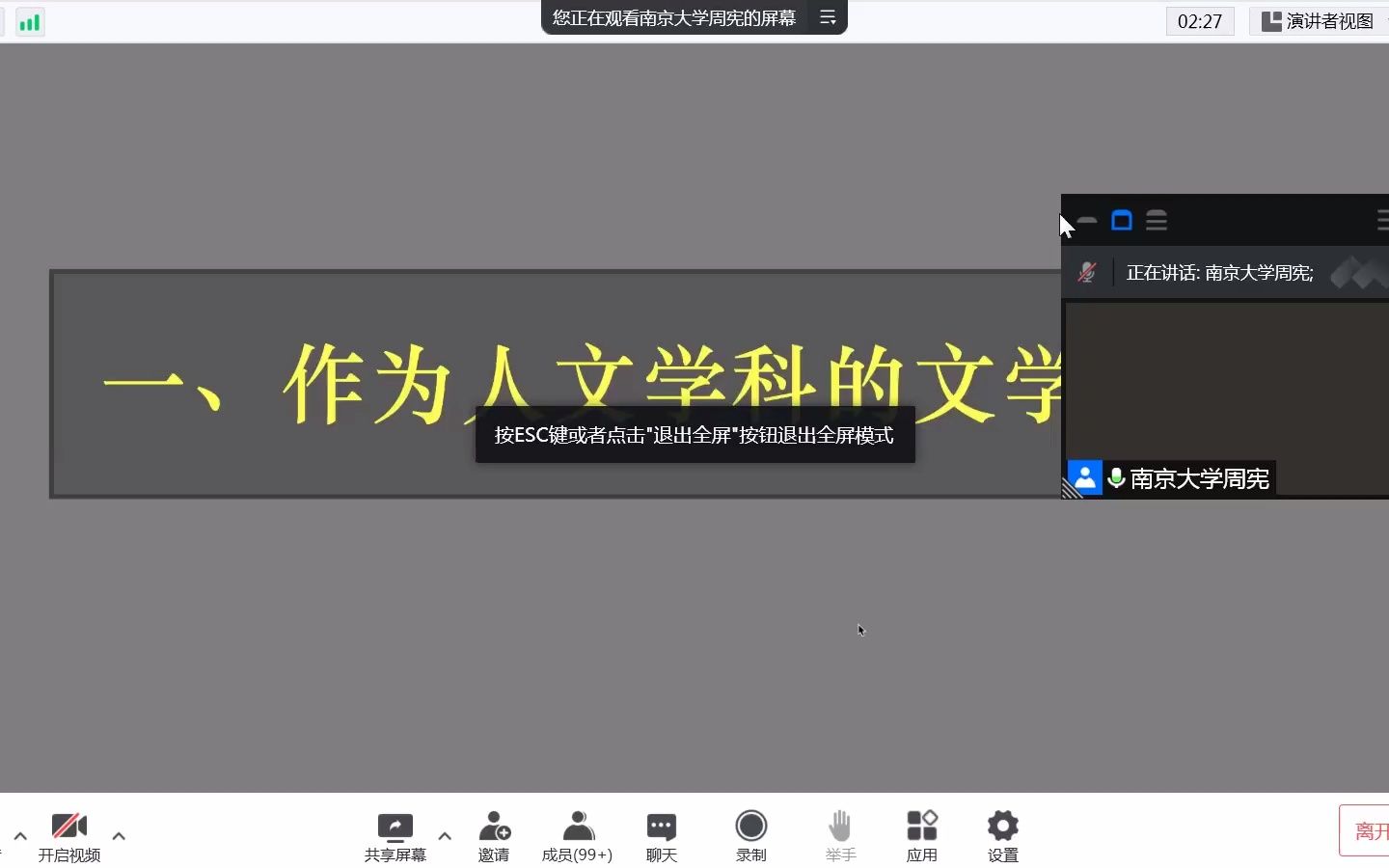Select the single-speaker view icon in video panel
1389x868 pixels.
tap(1122, 221)
